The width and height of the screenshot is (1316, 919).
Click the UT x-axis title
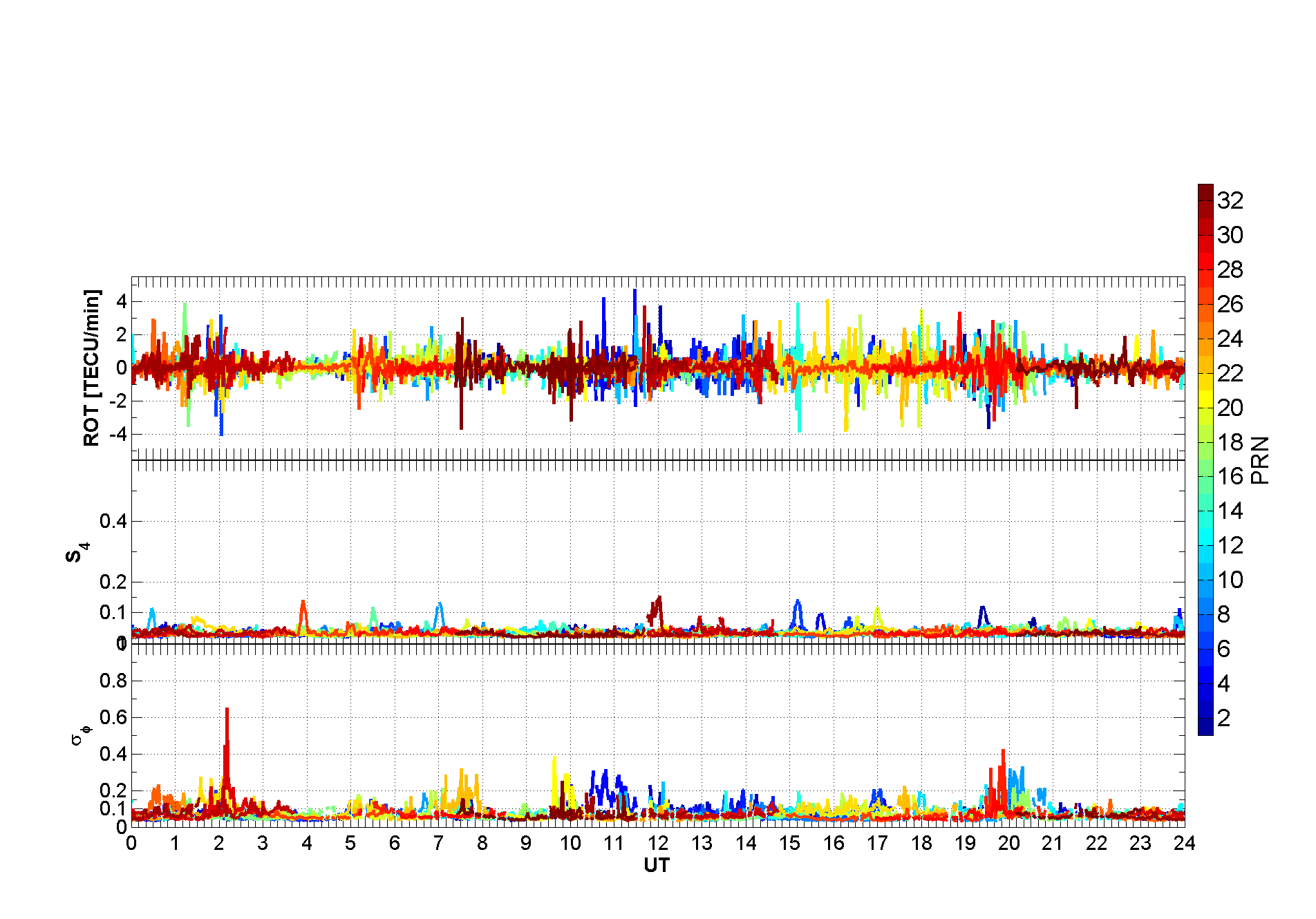(657, 865)
